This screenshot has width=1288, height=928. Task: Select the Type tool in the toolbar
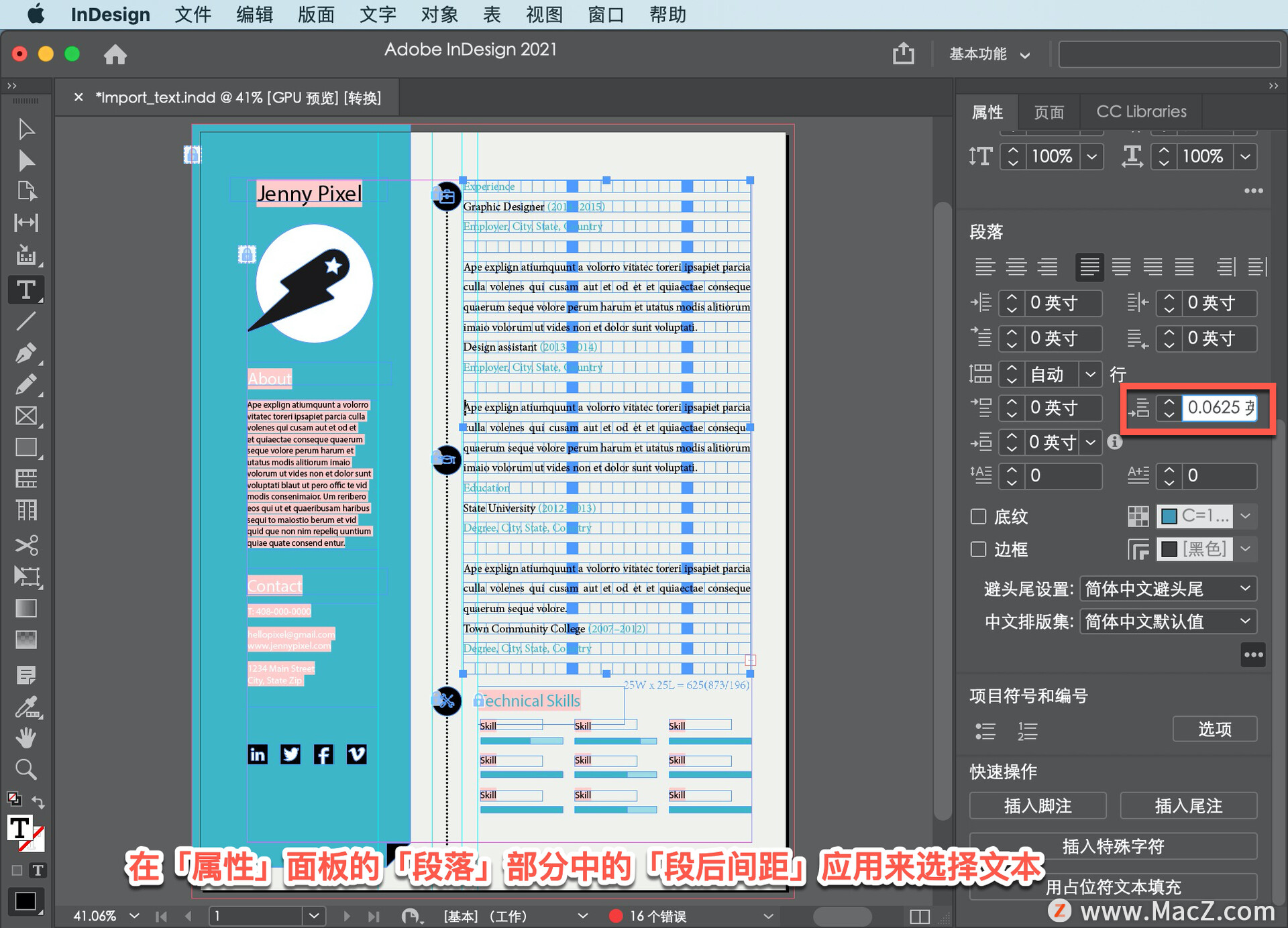pos(25,290)
